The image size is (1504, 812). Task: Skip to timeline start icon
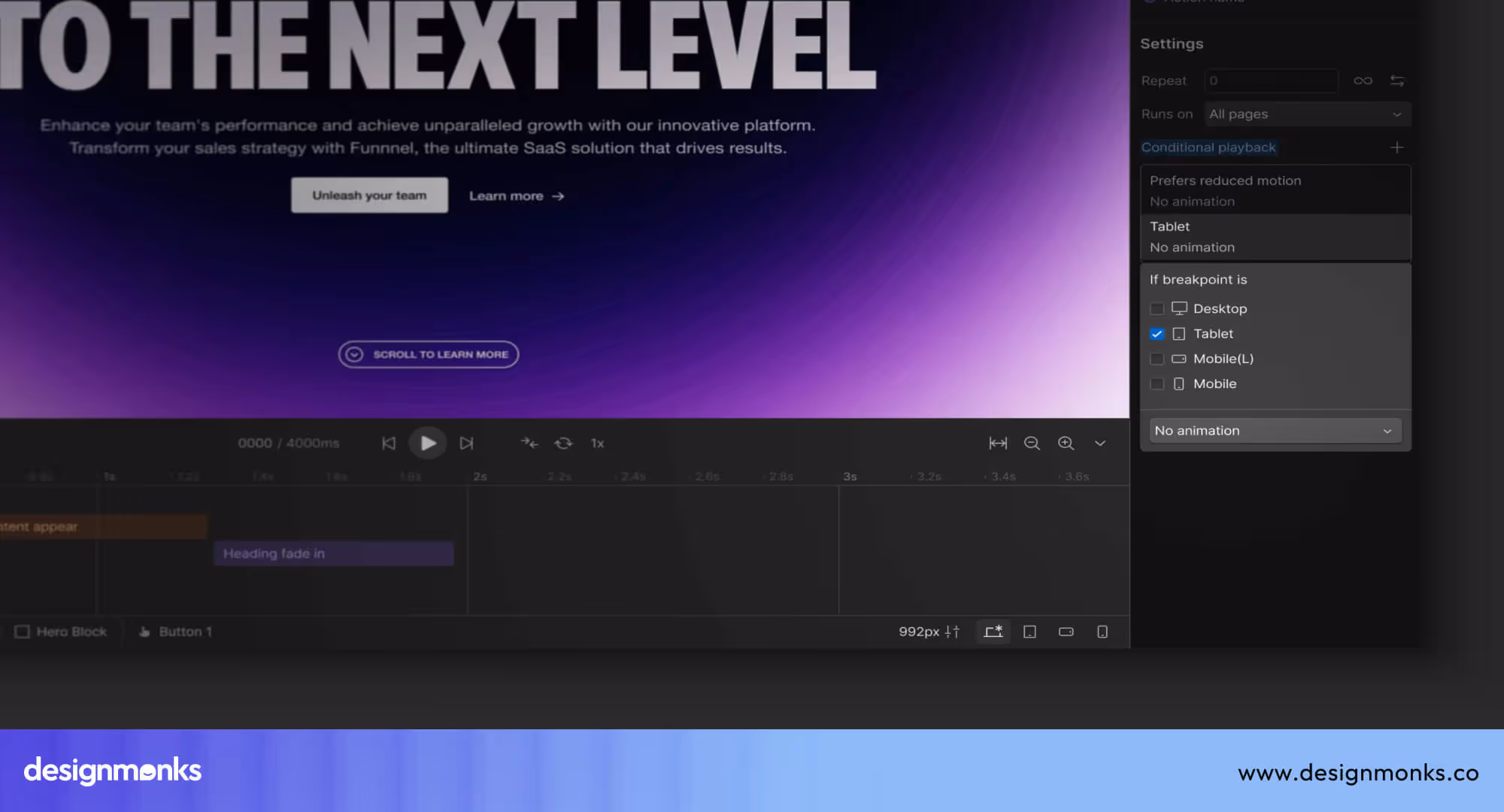coord(388,444)
